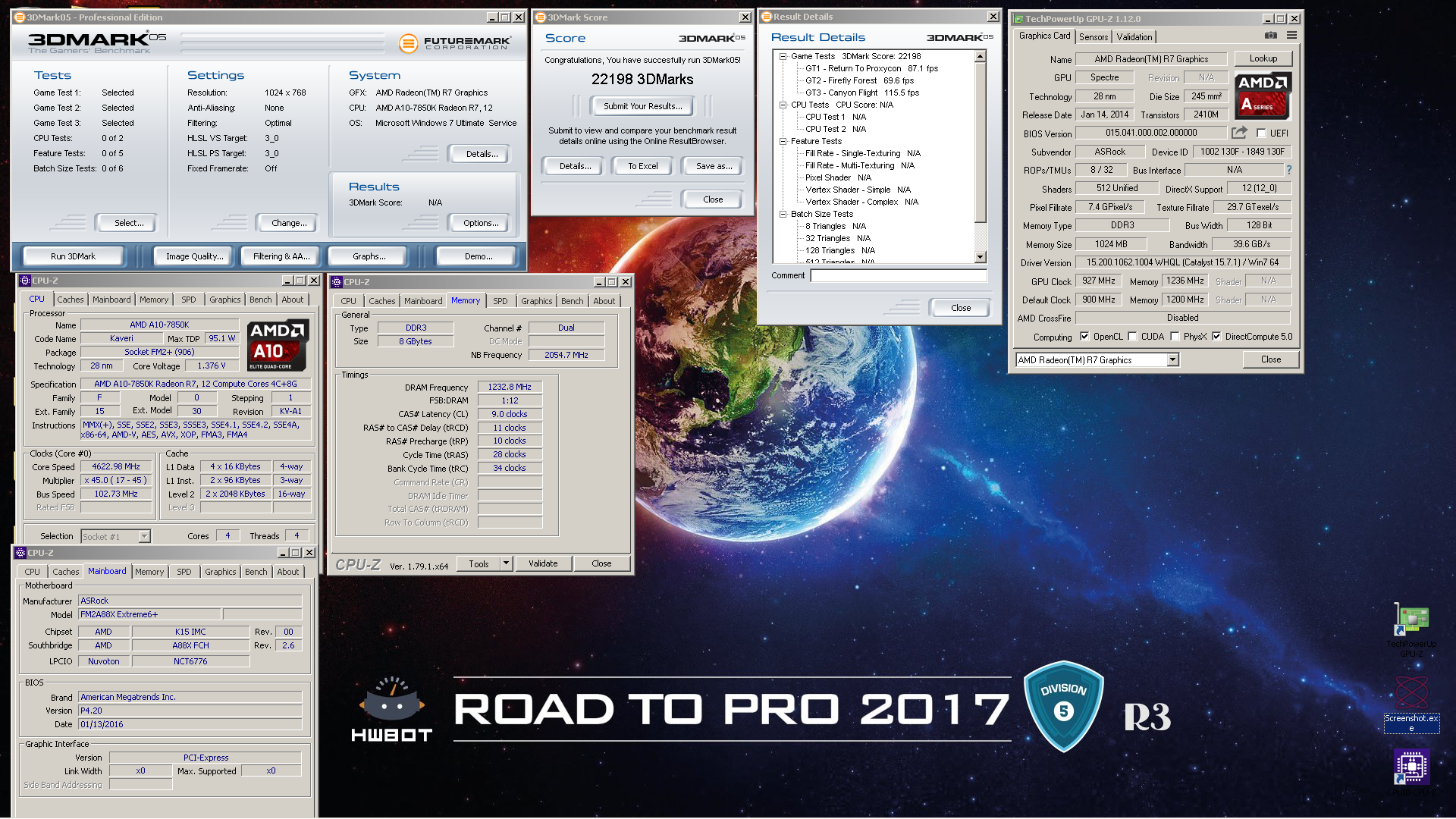
Task: Open TechPowerUp GPU-Z desktop shortcut
Action: (x=1411, y=630)
